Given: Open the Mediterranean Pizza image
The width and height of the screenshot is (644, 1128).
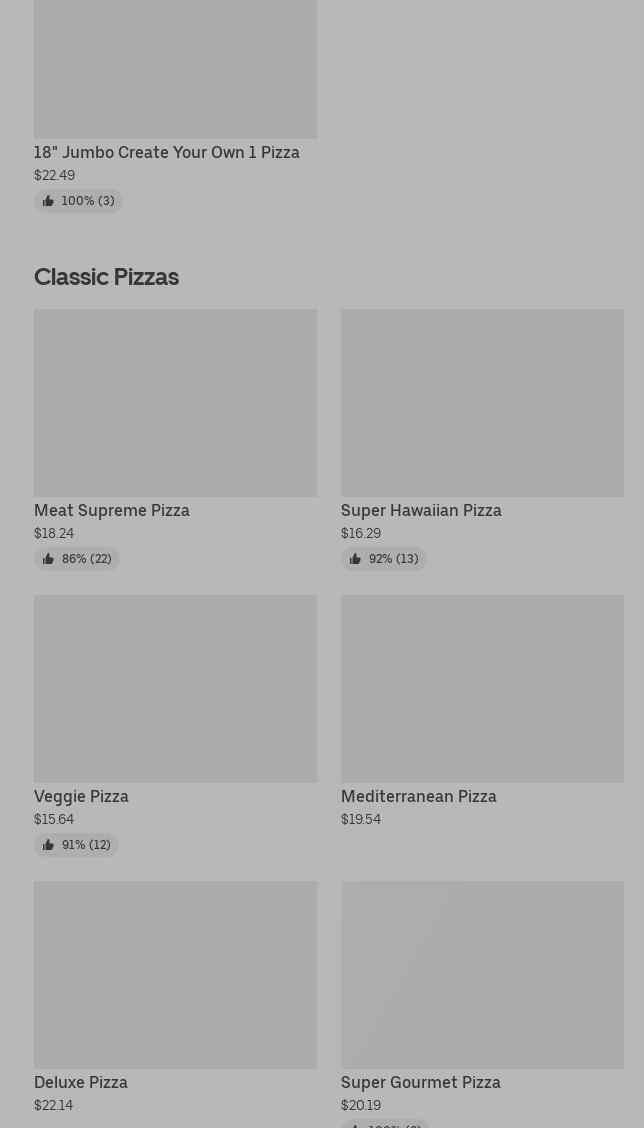Looking at the screenshot, I should (x=482, y=689).
